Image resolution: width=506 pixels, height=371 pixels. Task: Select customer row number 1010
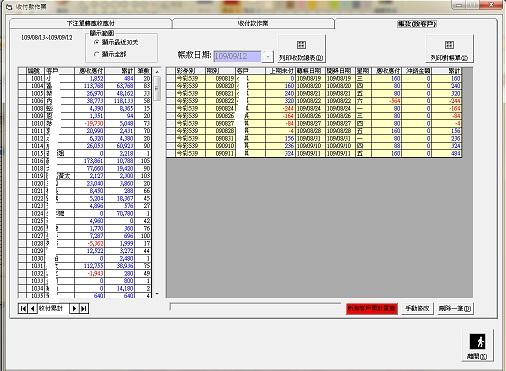click(85, 123)
